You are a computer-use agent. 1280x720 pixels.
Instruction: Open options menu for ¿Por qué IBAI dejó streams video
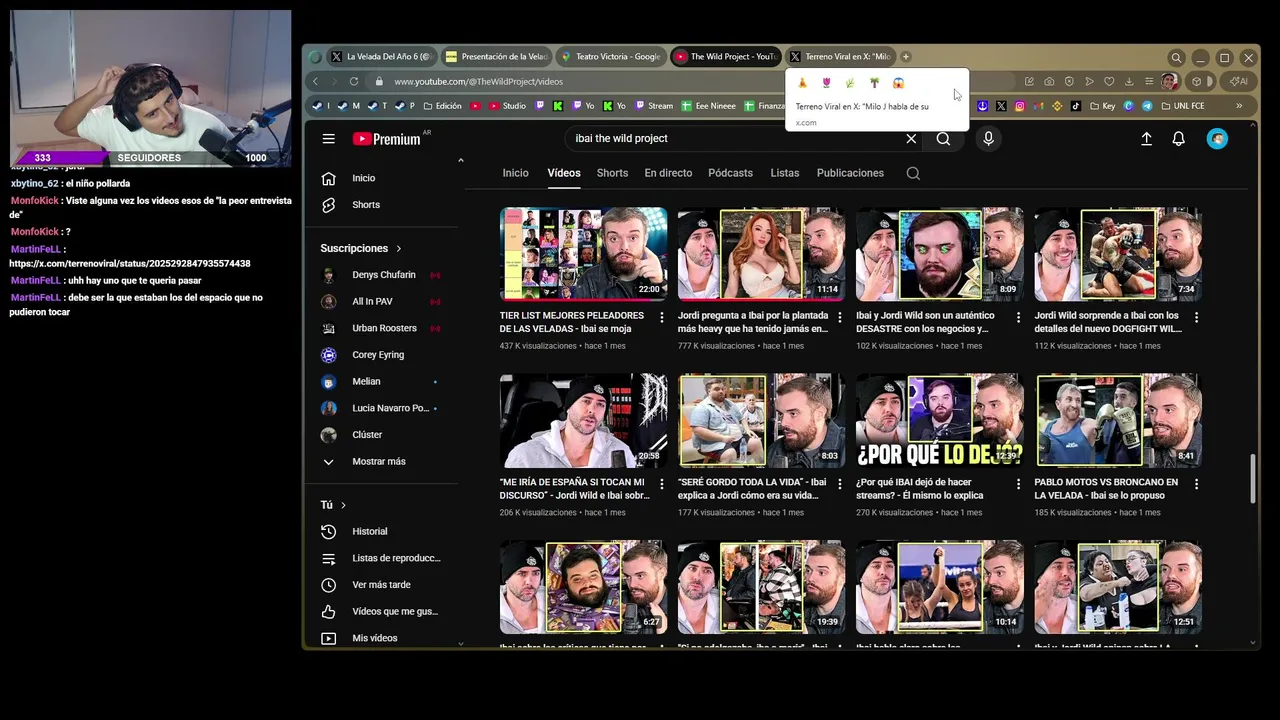(x=1018, y=484)
